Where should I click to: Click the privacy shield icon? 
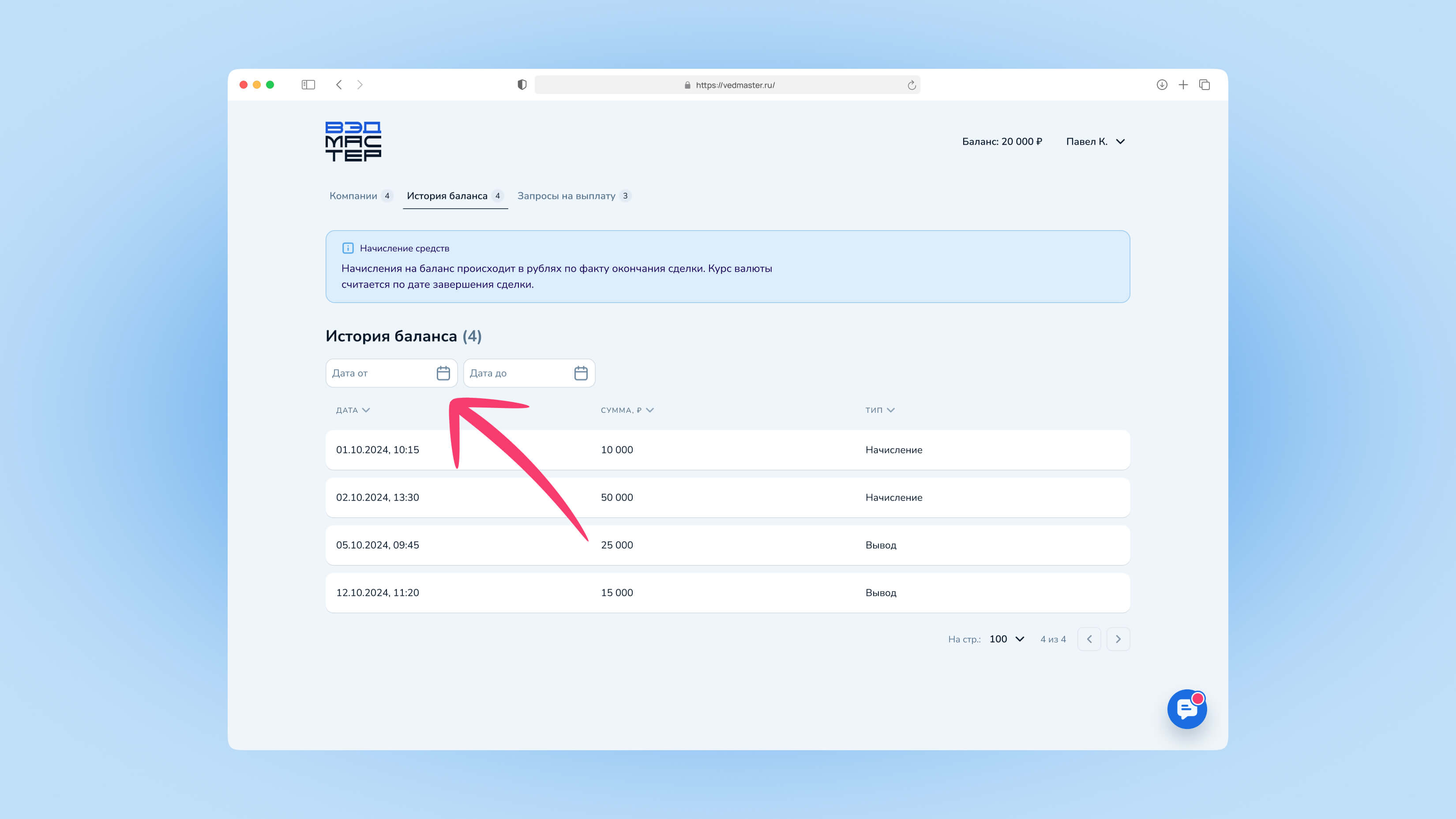coord(522,85)
